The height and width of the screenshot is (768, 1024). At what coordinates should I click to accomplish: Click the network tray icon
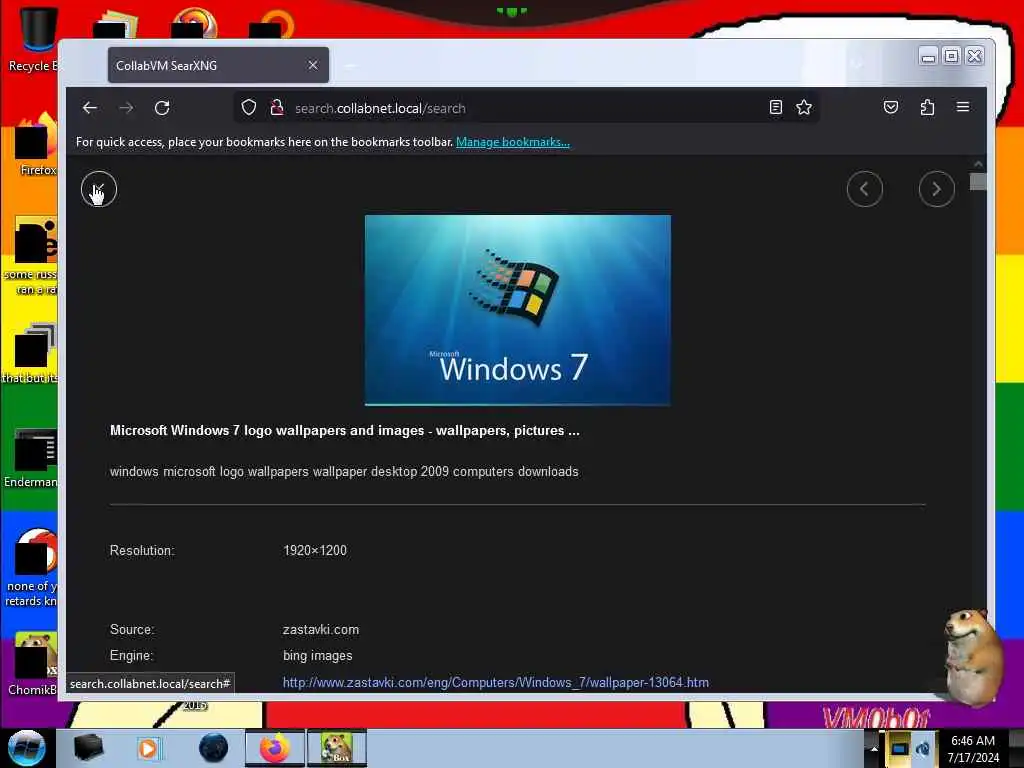tap(923, 748)
